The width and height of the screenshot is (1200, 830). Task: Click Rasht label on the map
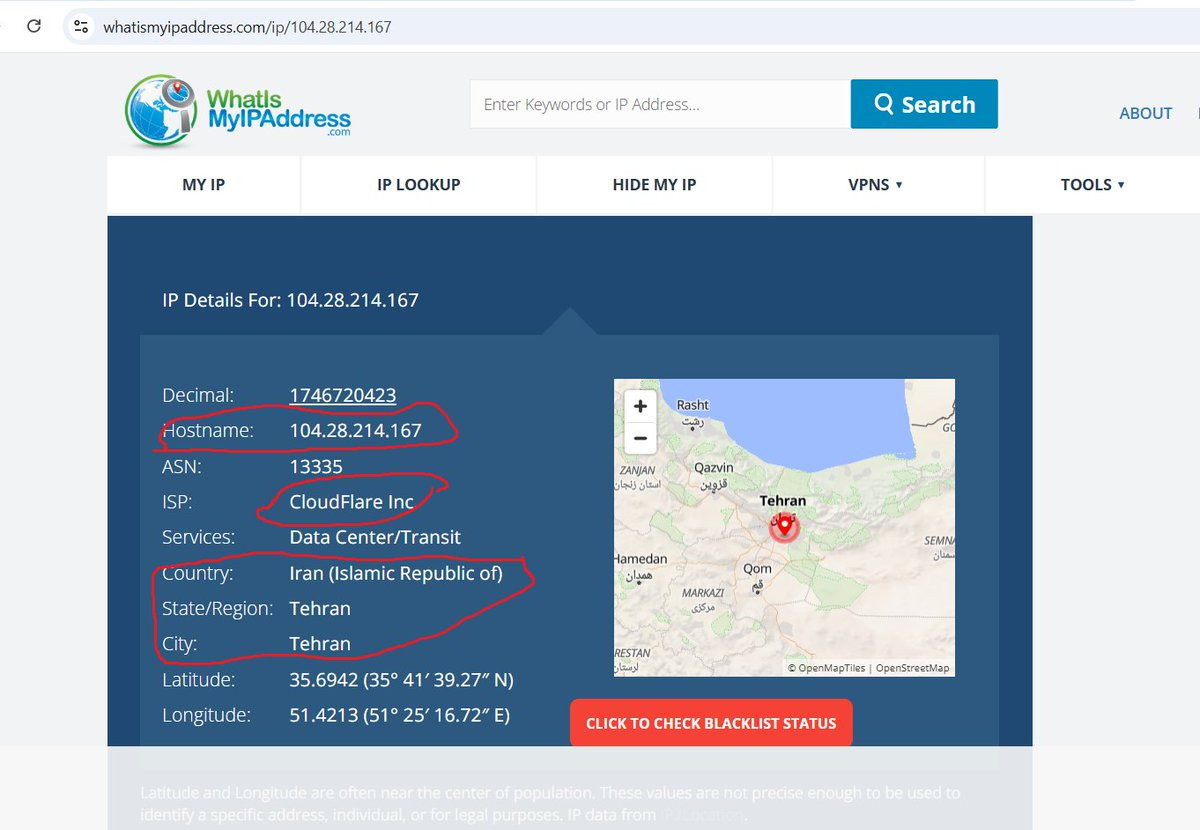pyautogui.click(x=692, y=405)
